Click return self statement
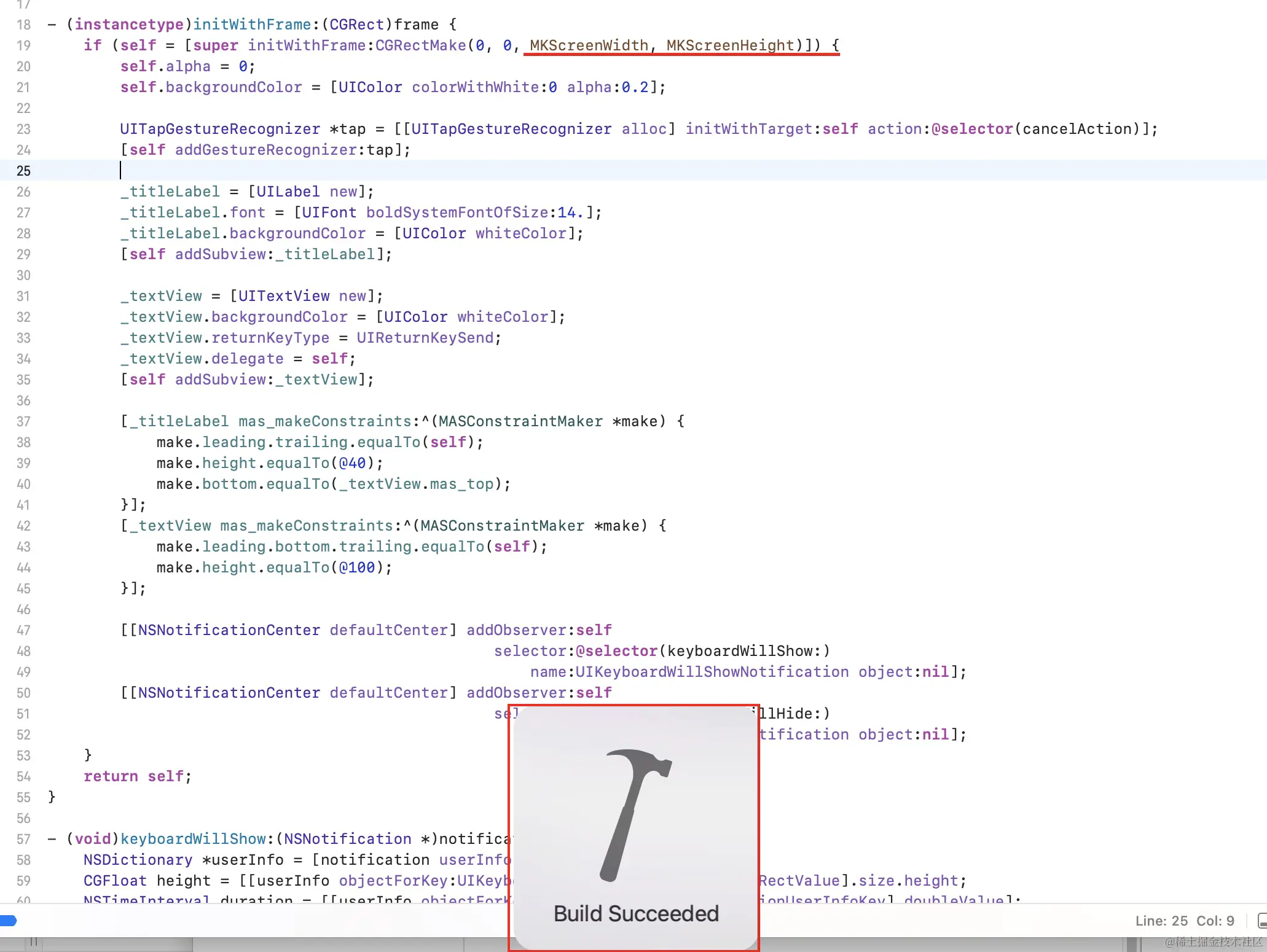Image resolution: width=1267 pixels, height=952 pixels. (x=138, y=776)
